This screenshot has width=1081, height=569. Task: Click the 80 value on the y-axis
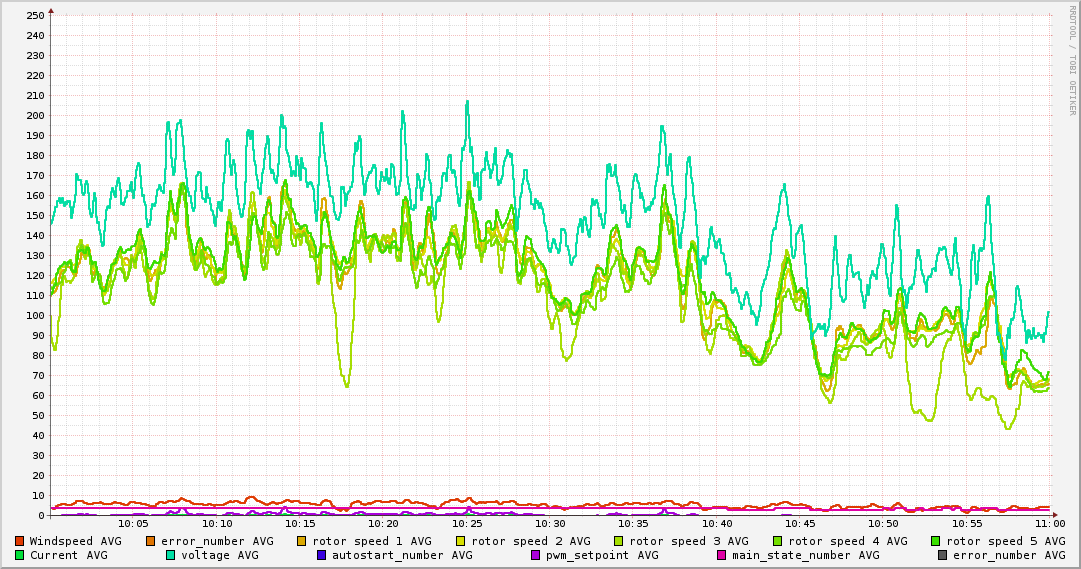[x=38, y=356]
